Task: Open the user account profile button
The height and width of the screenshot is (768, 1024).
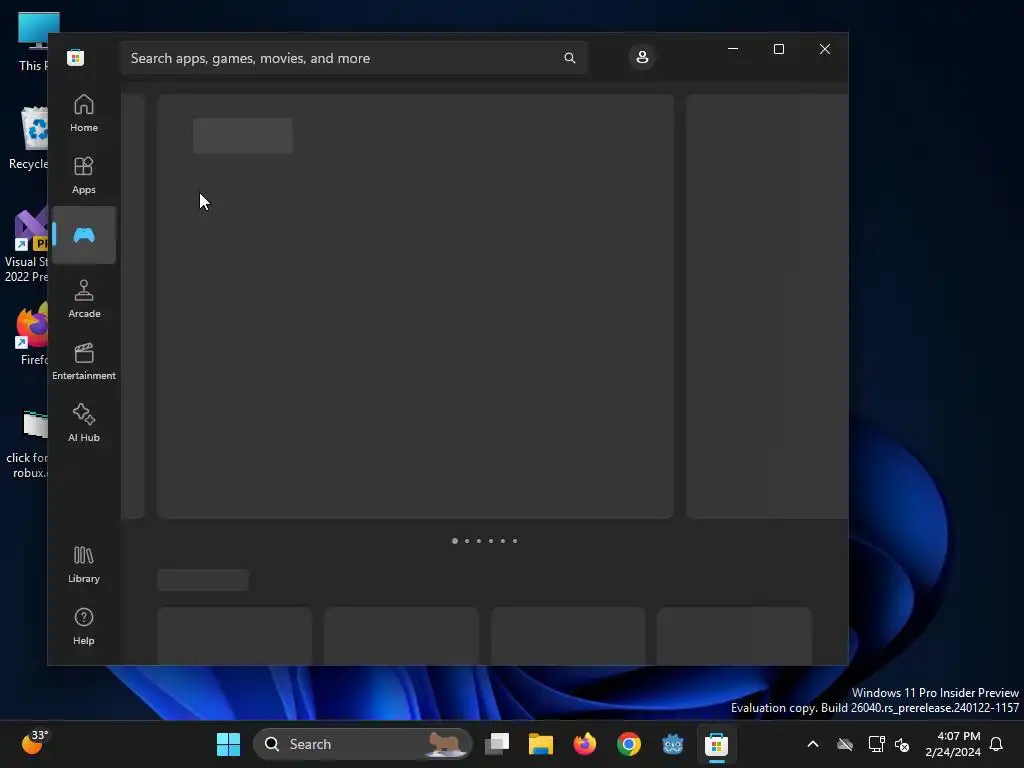Action: pyautogui.click(x=642, y=57)
